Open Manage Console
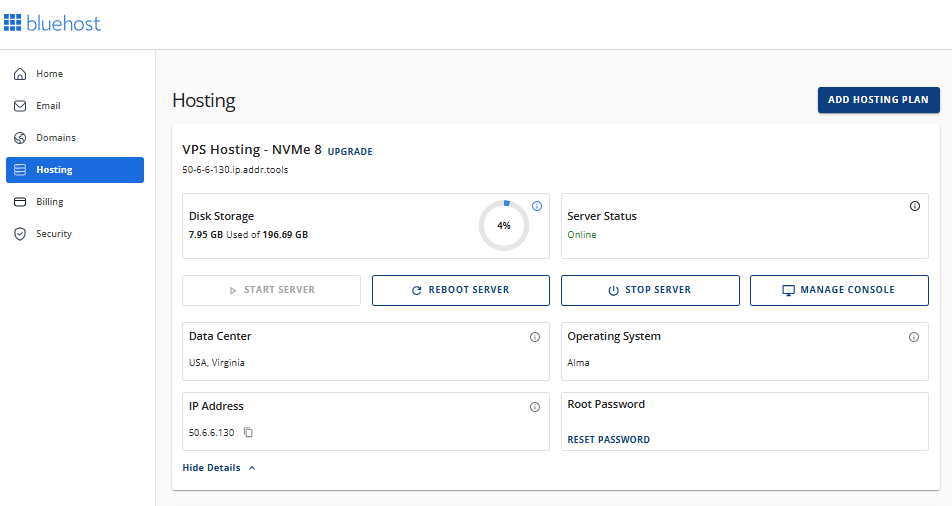The image size is (952, 506). [839, 290]
